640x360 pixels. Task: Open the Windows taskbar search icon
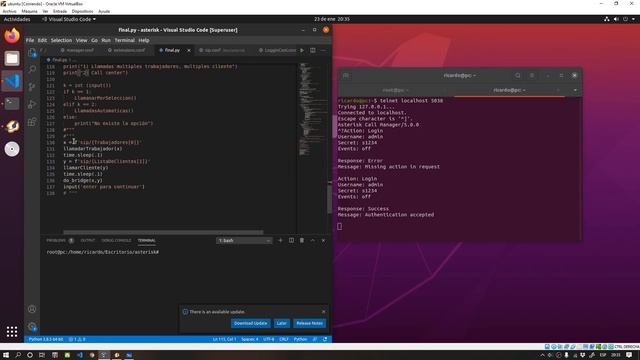(18, 355)
